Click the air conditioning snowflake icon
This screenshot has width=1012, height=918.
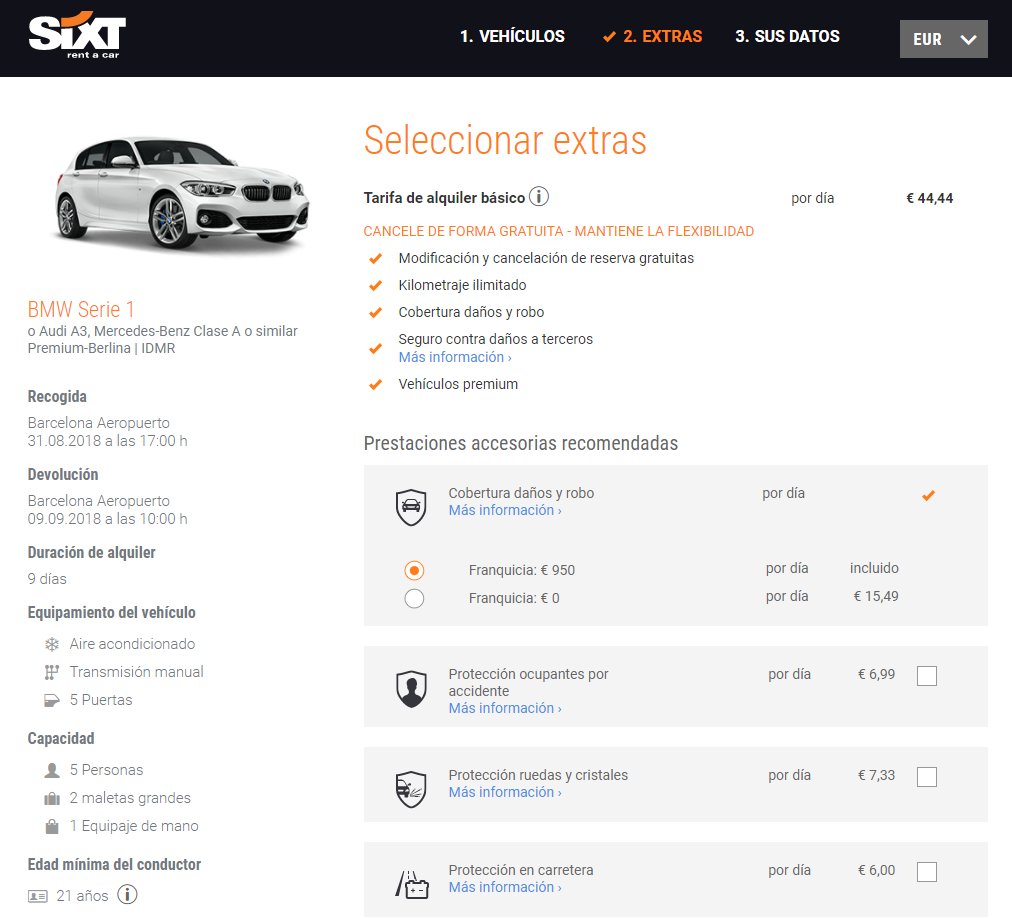click(52, 644)
